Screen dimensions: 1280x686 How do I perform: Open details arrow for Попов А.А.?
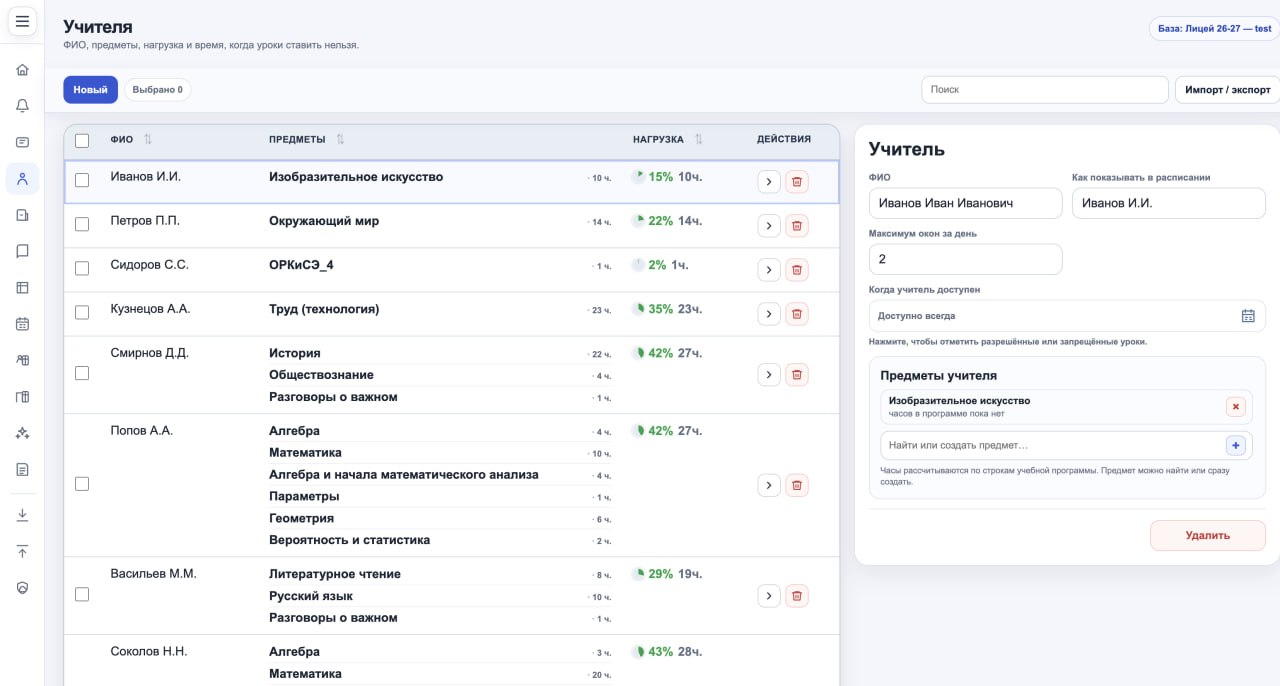pos(768,486)
